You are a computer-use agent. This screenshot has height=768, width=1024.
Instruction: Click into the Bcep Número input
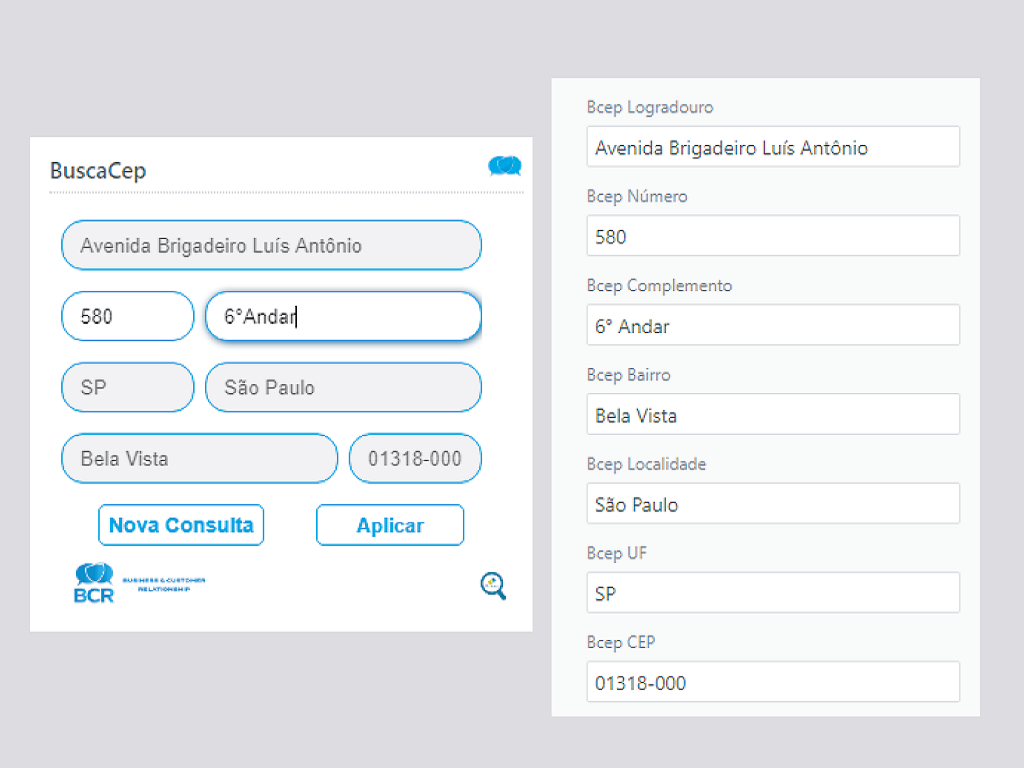[772, 237]
